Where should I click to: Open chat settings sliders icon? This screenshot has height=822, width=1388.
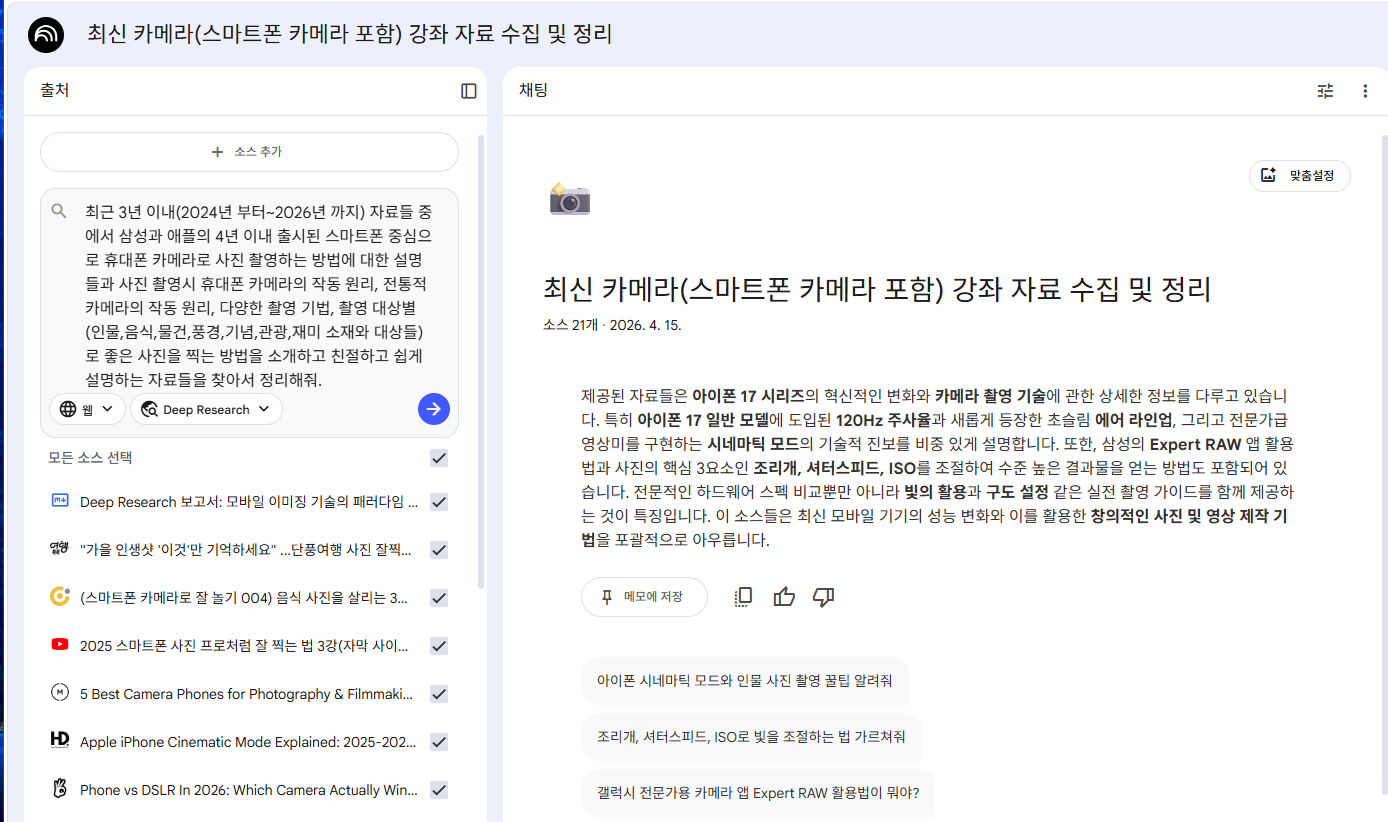(1325, 91)
